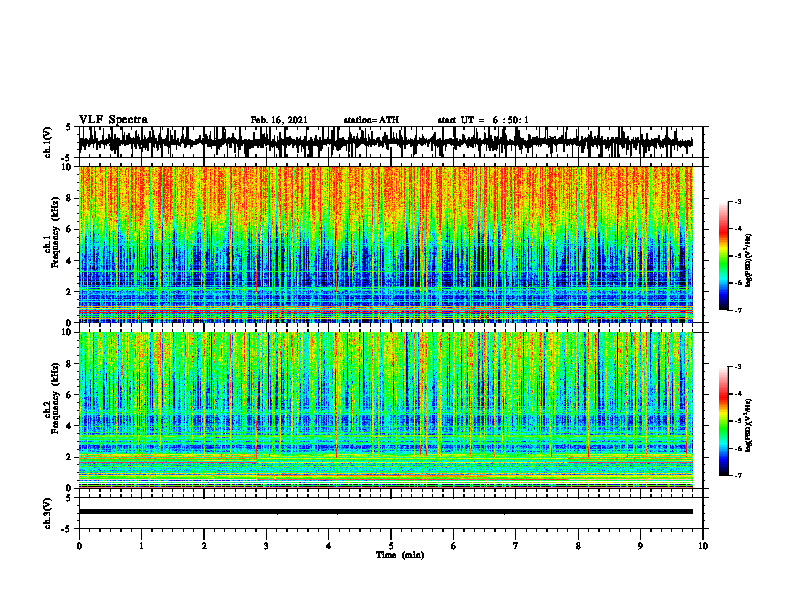Click time axis tick label "9"
The image size is (792, 612).
pyautogui.click(x=640, y=546)
